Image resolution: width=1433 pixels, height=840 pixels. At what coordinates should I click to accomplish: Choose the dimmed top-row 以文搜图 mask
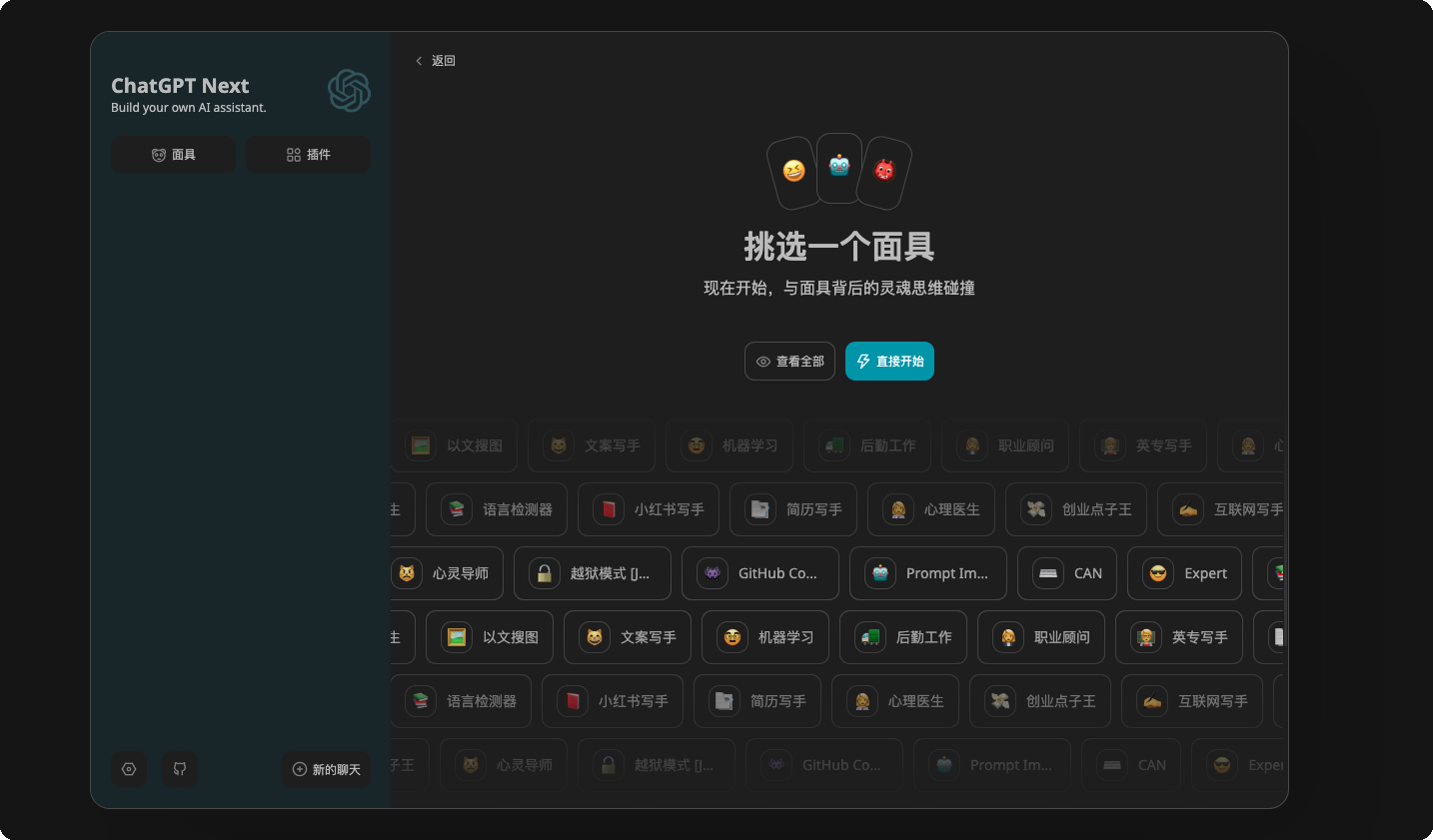click(x=454, y=445)
